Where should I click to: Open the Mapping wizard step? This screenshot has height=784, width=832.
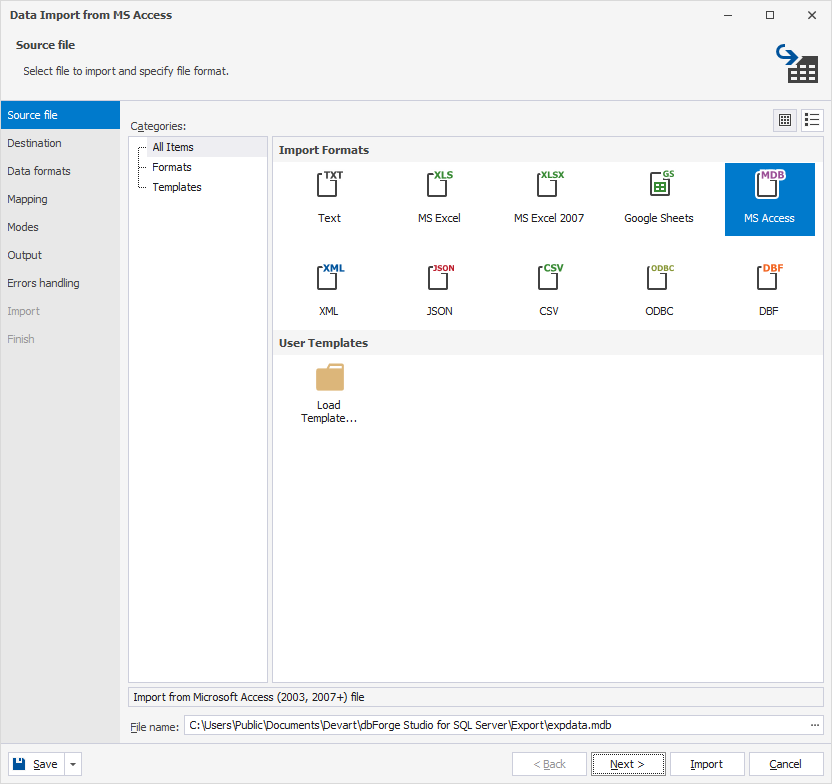point(60,199)
